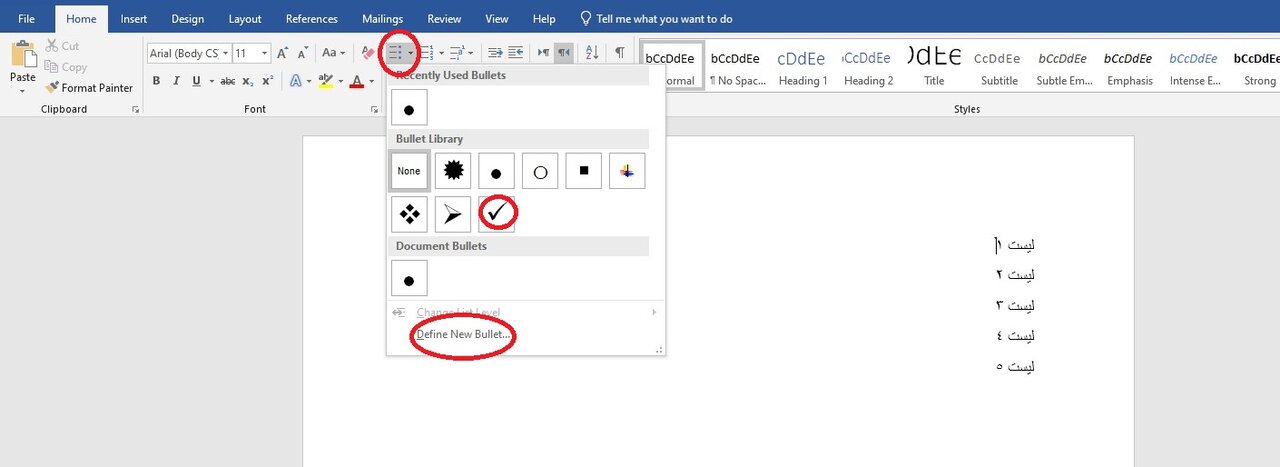Select the checkmark bullet in Bullet Library
The height and width of the screenshot is (467, 1280).
point(497,214)
